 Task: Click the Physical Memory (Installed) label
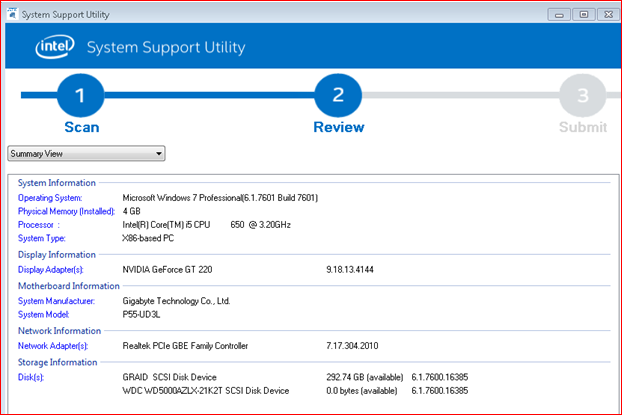(66, 211)
